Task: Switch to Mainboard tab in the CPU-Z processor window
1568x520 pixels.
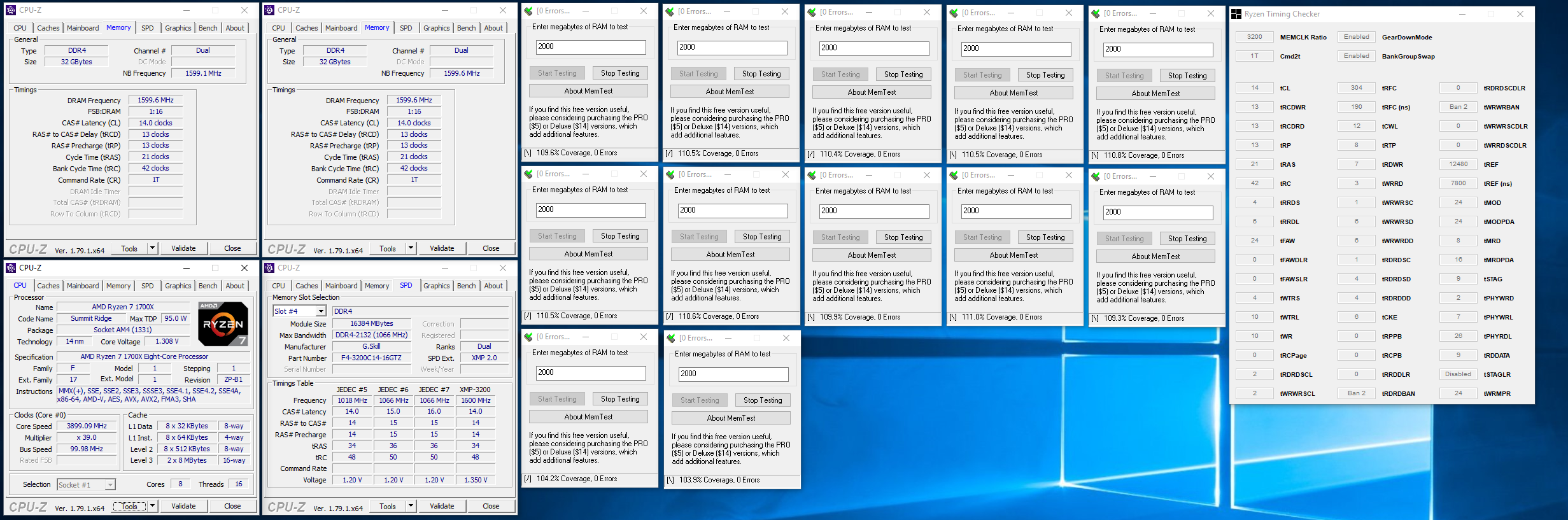Action: tap(83, 286)
